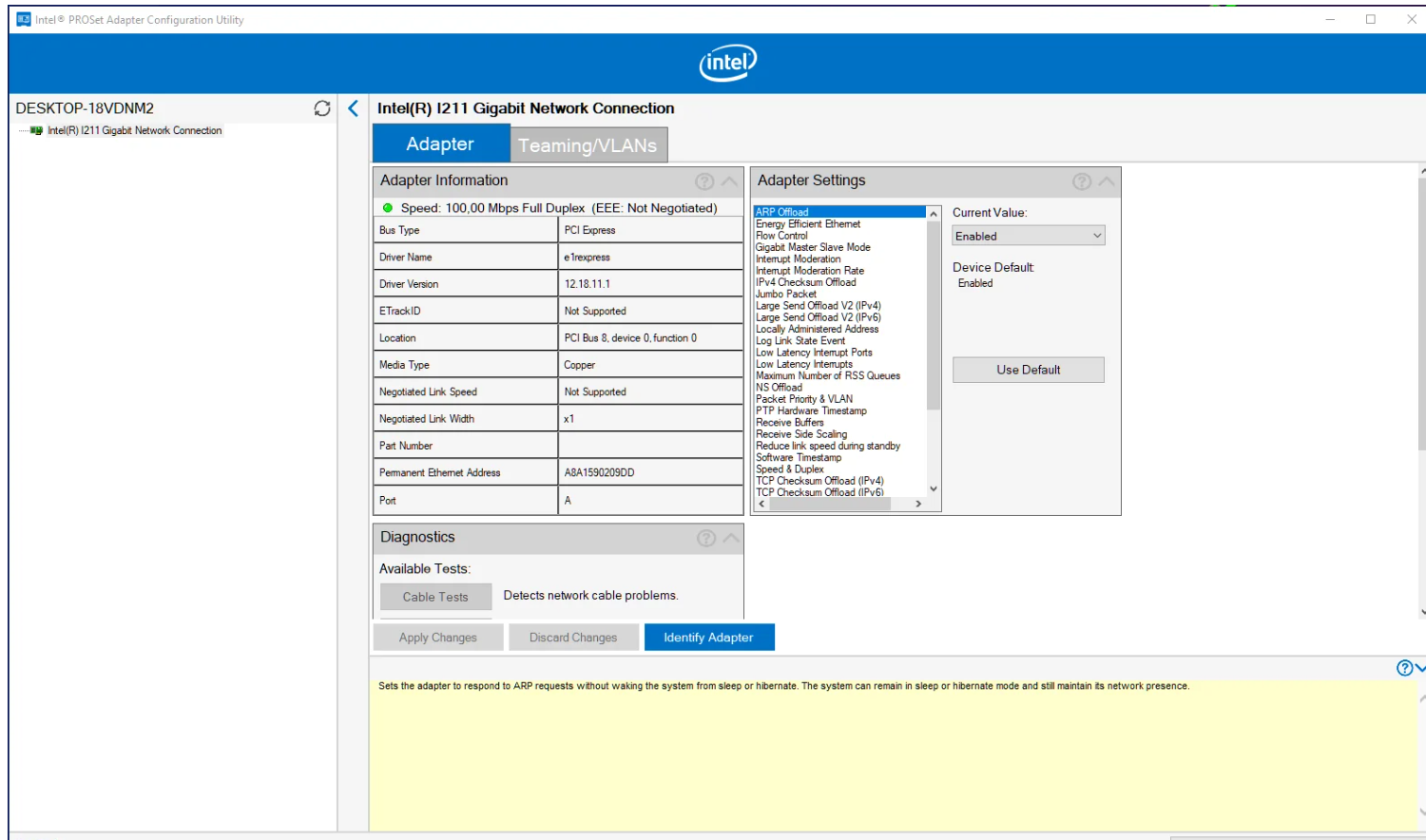Collapse the yellow description pane chevron
Screen dimensions: 1426x840
1420,668
